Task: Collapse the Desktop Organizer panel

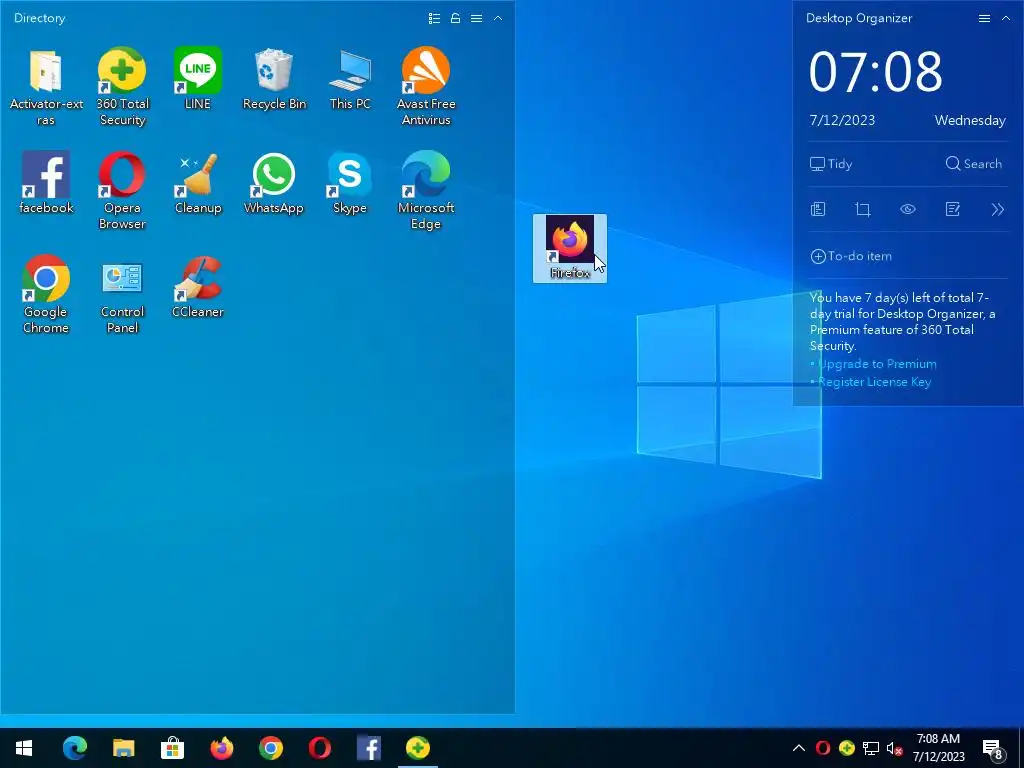Action: (x=1006, y=18)
